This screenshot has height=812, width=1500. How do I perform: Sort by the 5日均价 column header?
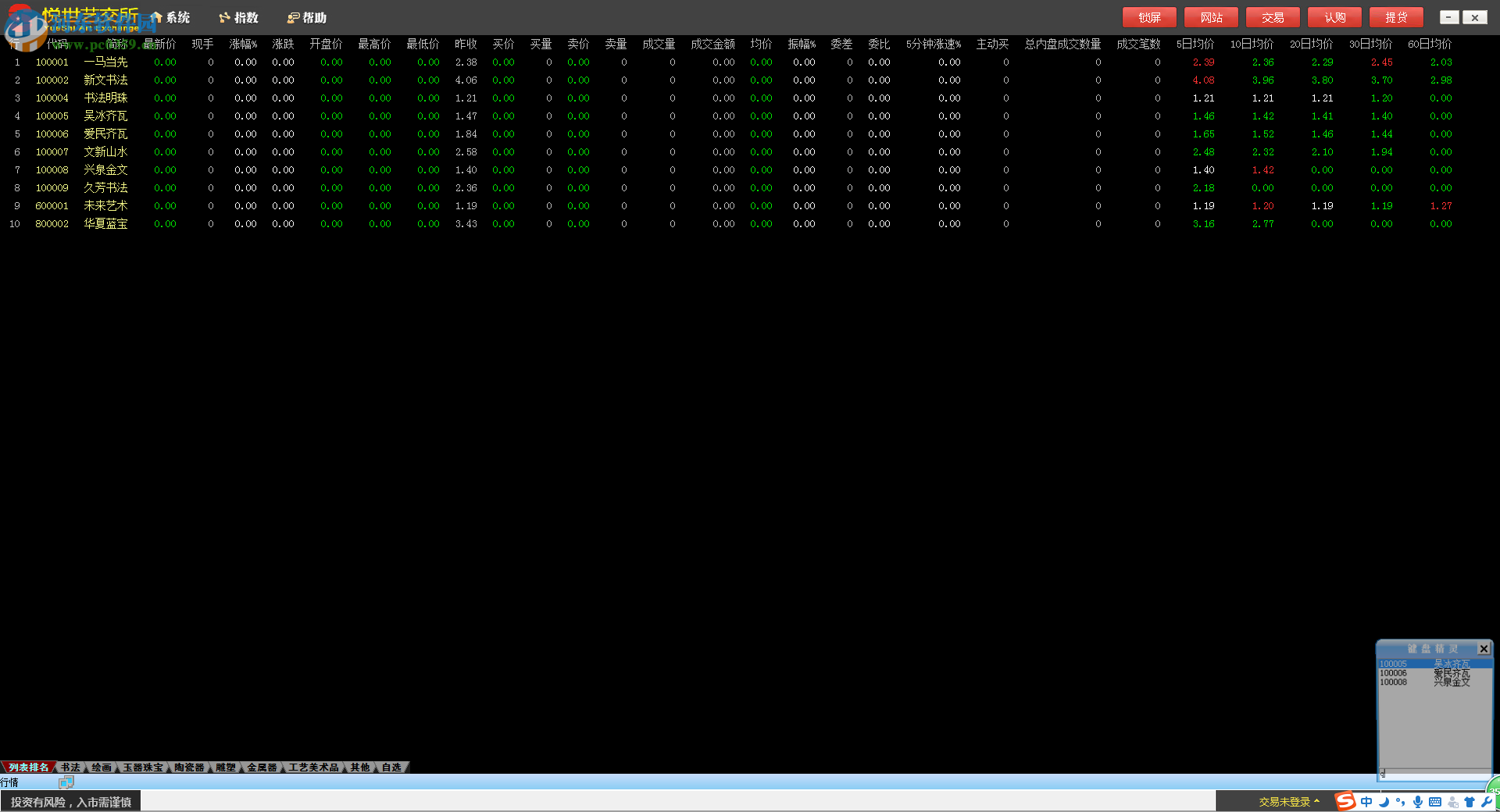[x=1195, y=45]
